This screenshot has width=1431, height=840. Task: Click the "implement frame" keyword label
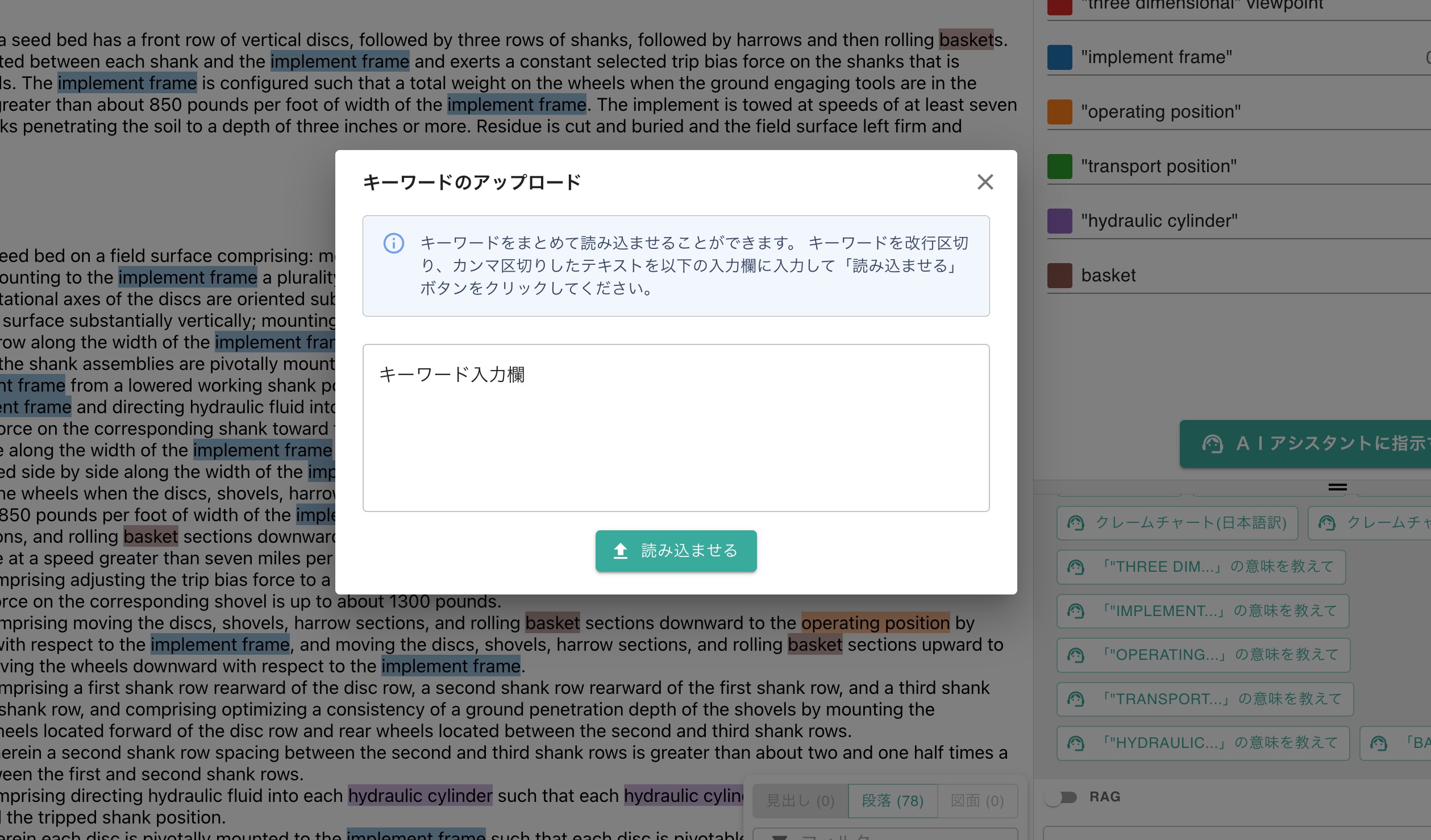point(1157,57)
